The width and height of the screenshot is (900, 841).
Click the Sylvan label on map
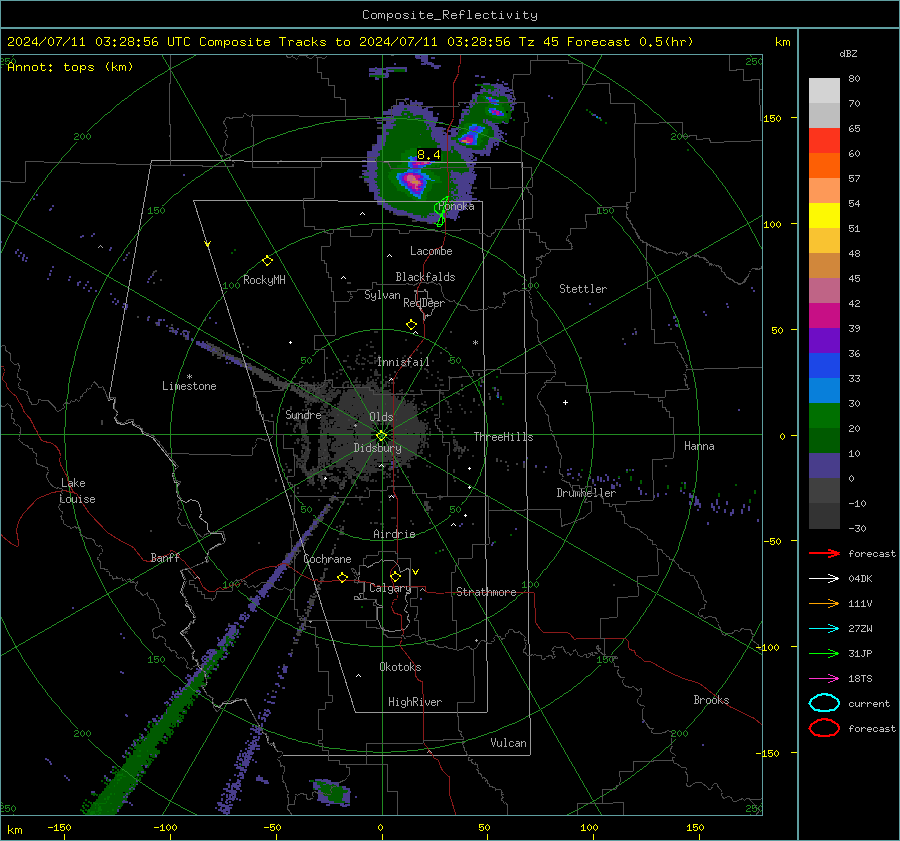tap(382, 295)
